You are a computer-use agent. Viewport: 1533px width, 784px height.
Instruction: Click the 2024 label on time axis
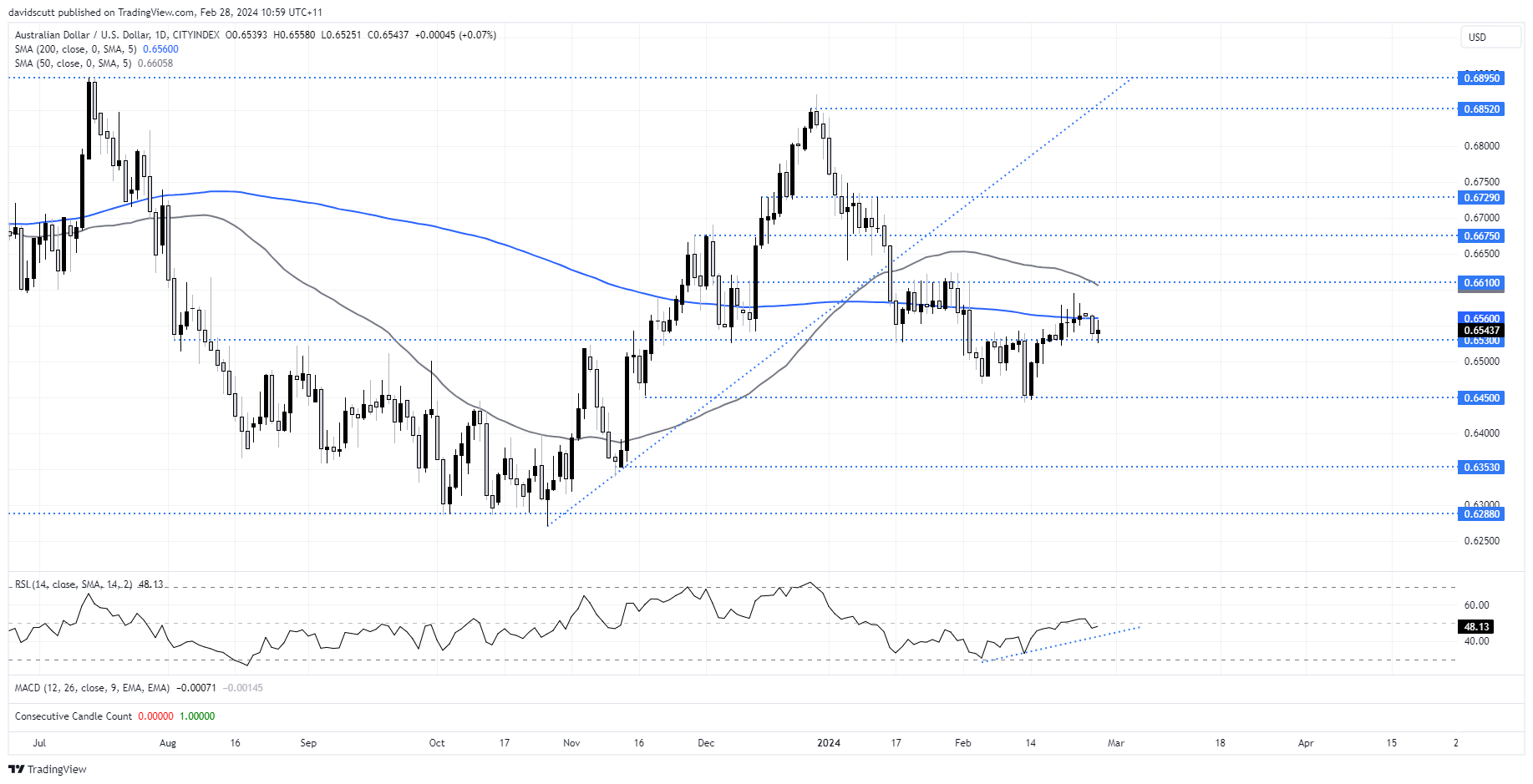pyautogui.click(x=829, y=743)
